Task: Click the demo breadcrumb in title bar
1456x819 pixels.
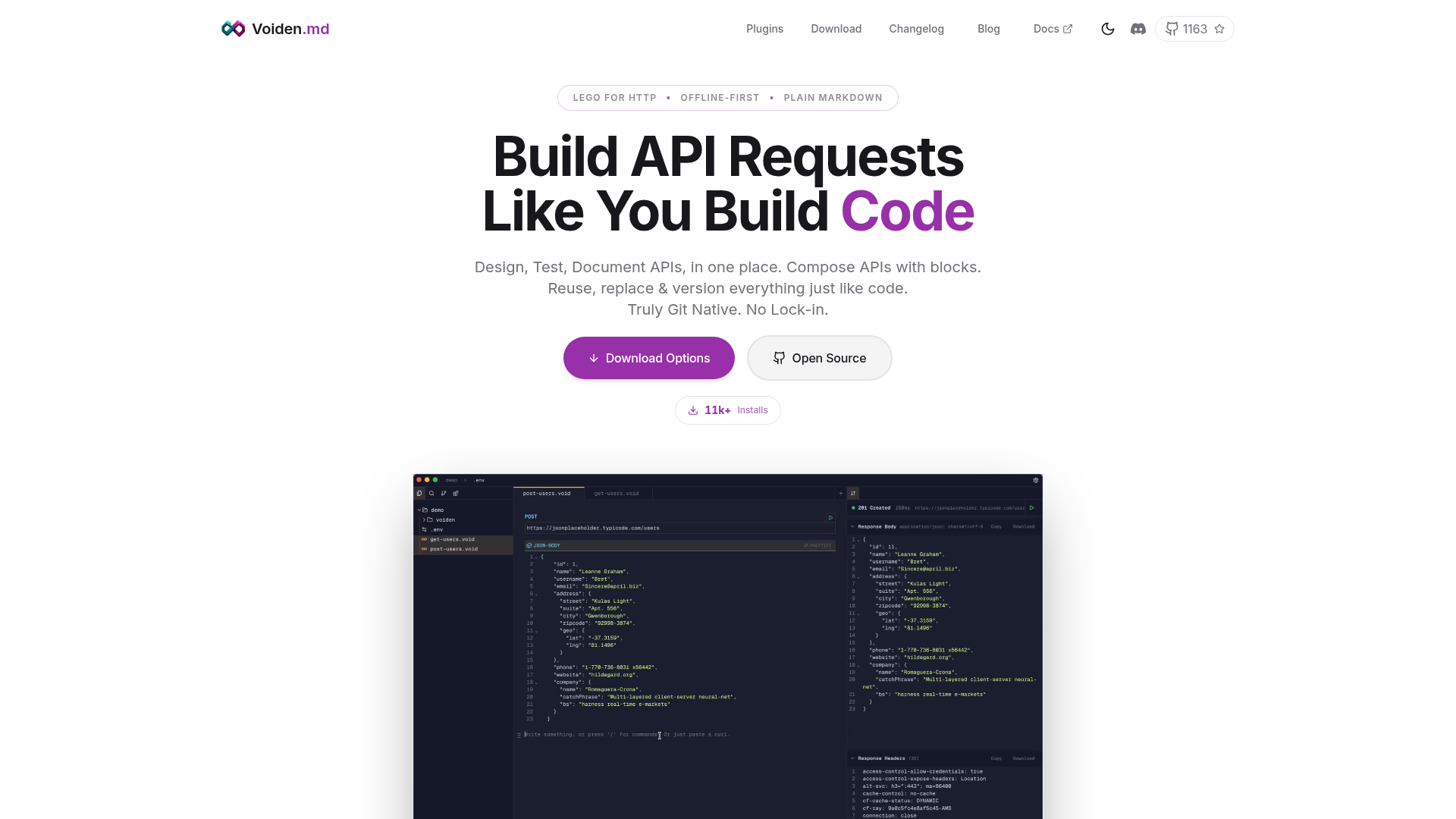Action: pos(451,480)
